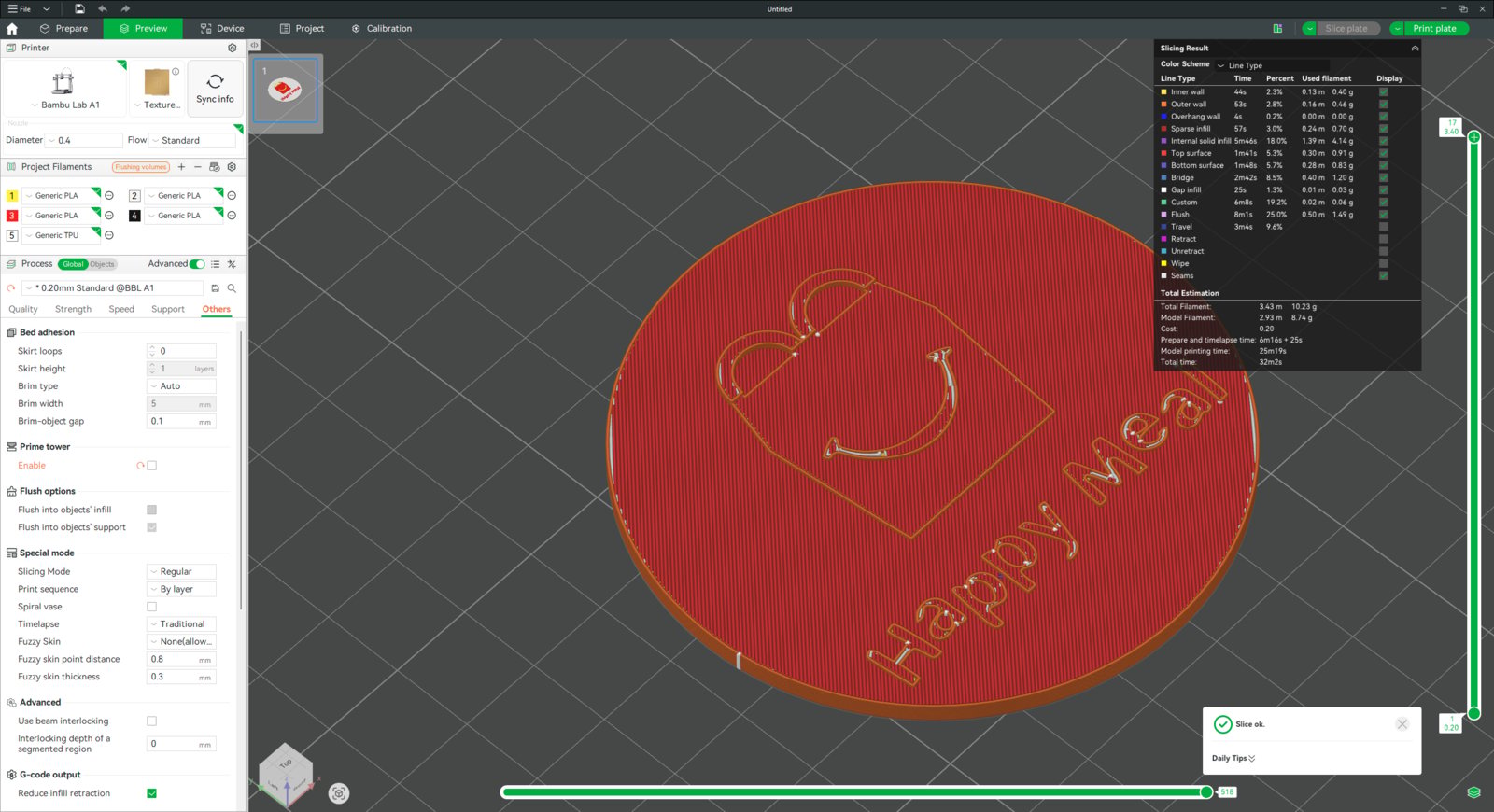Undo the last action using the arrow icon
The image size is (1494, 812).
(x=103, y=9)
